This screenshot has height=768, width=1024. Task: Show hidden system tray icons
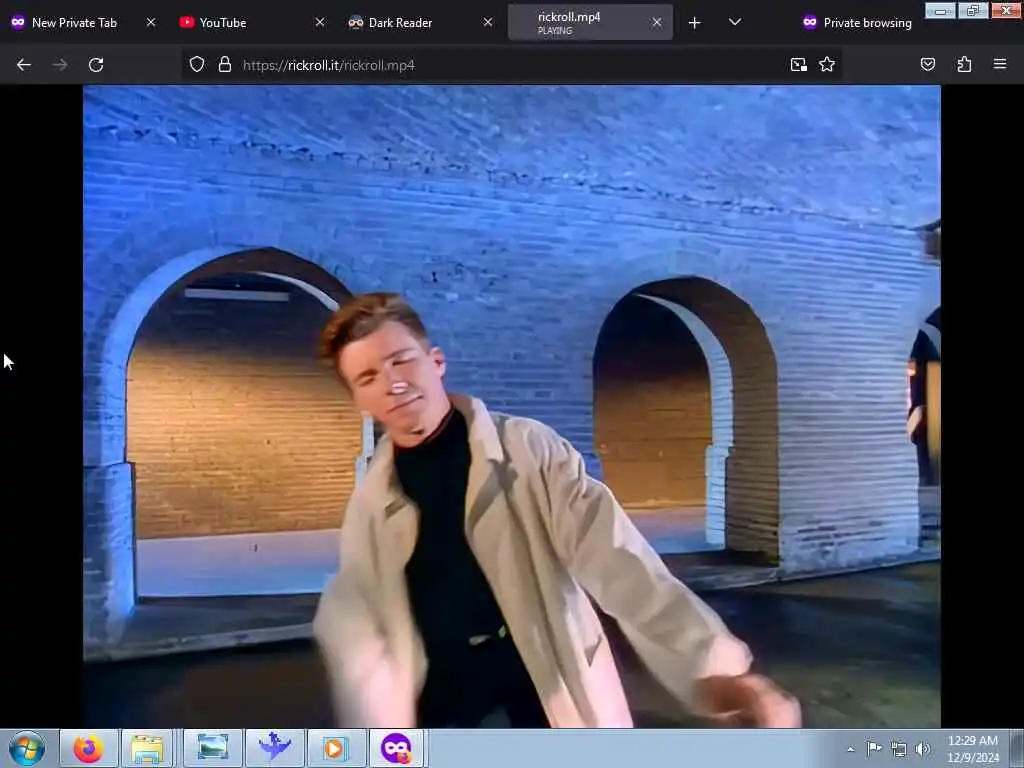coord(850,749)
